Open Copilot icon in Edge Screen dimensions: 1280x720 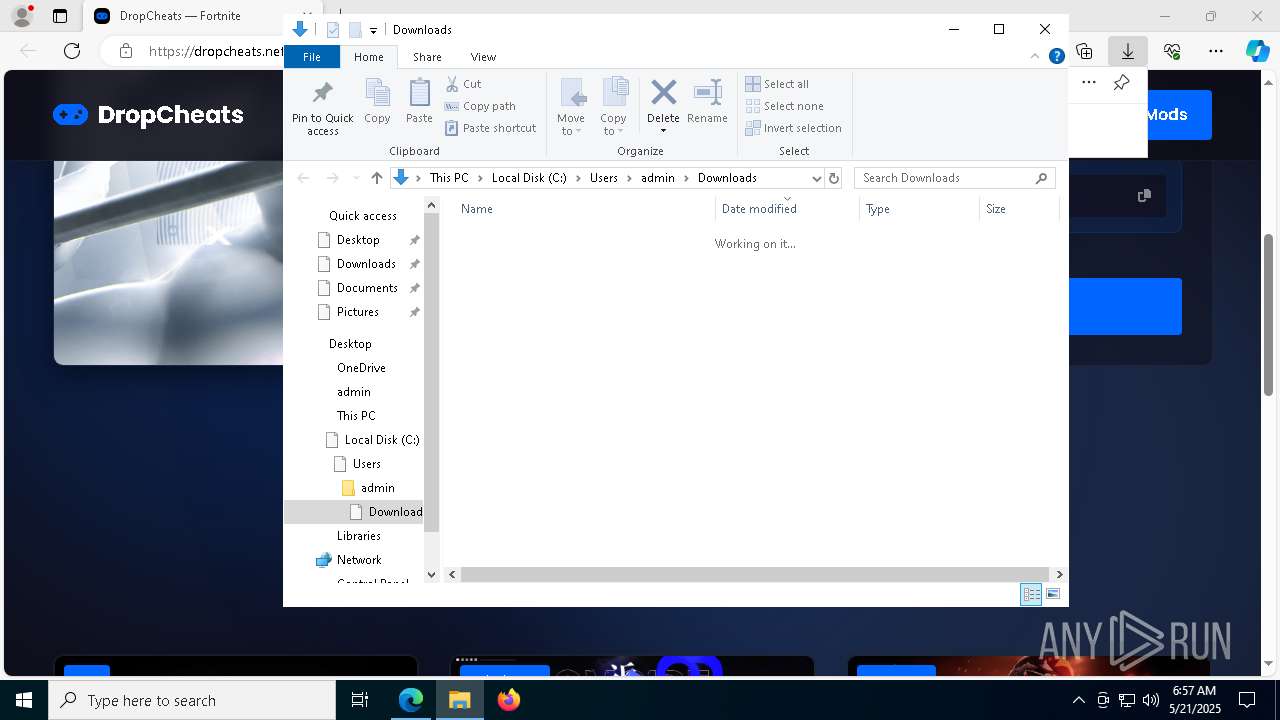pyautogui.click(x=1257, y=50)
